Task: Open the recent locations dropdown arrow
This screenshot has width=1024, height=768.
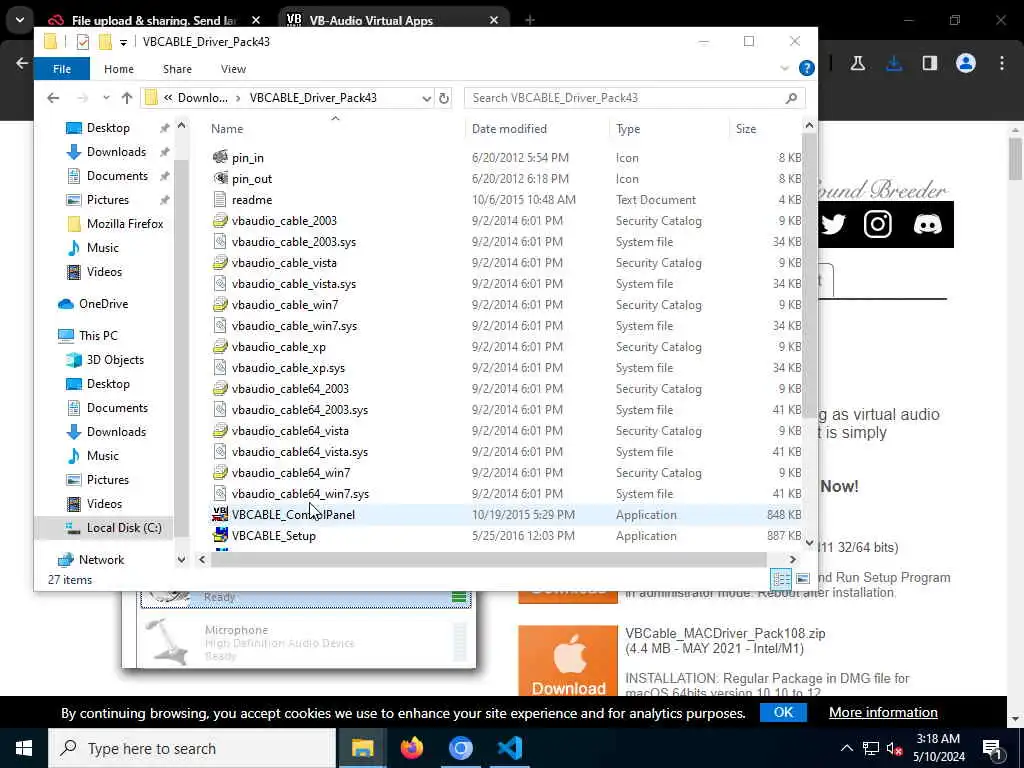Action: (x=106, y=98)
